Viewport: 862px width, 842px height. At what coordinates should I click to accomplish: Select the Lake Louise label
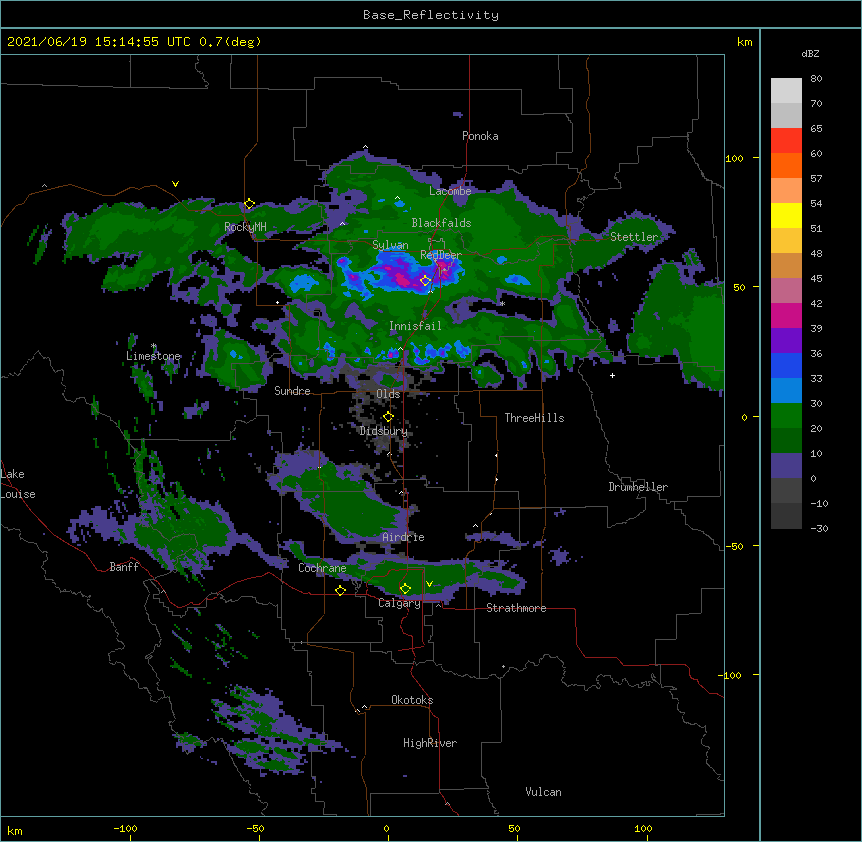[18, 484]
